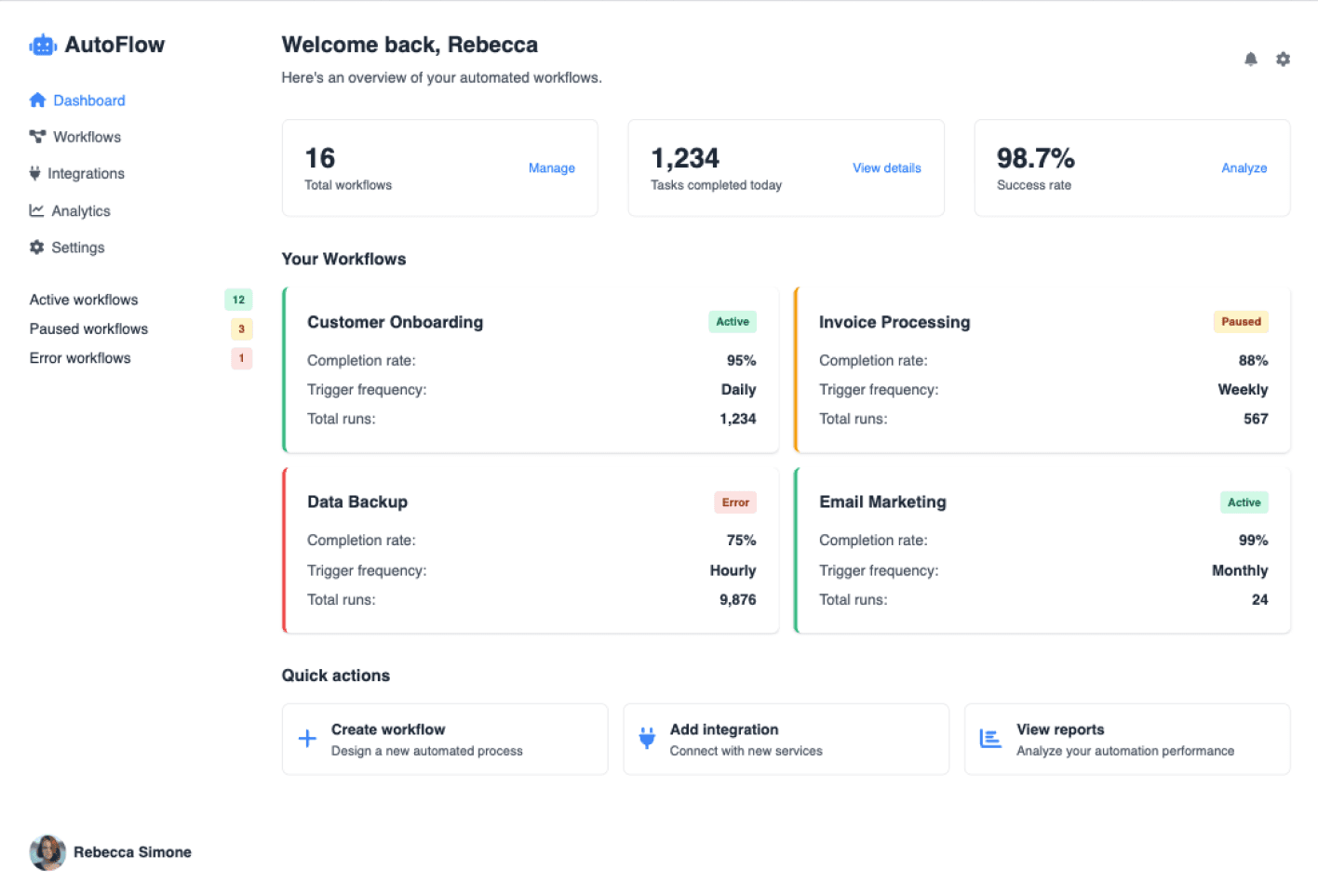Open View details for completed tasks

(x=886, y=167)
